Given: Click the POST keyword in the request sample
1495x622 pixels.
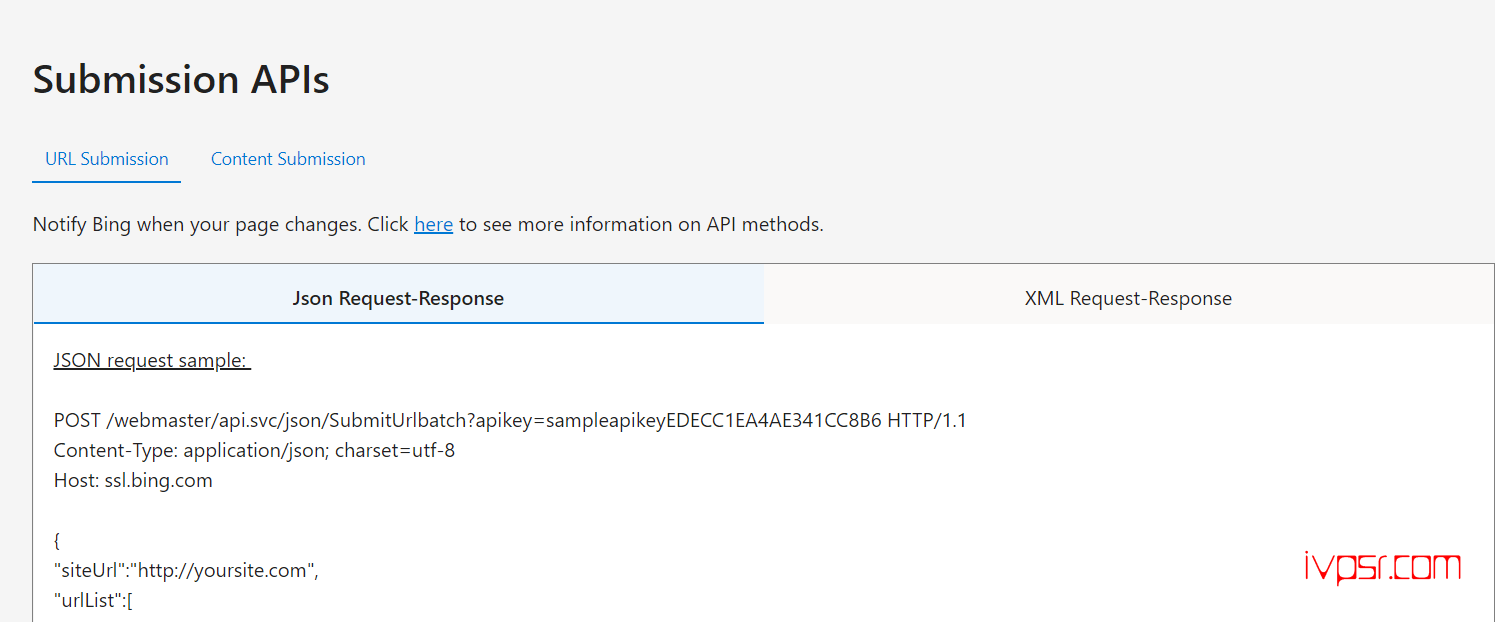Looking at the screenshot, I should pos(77,420).
